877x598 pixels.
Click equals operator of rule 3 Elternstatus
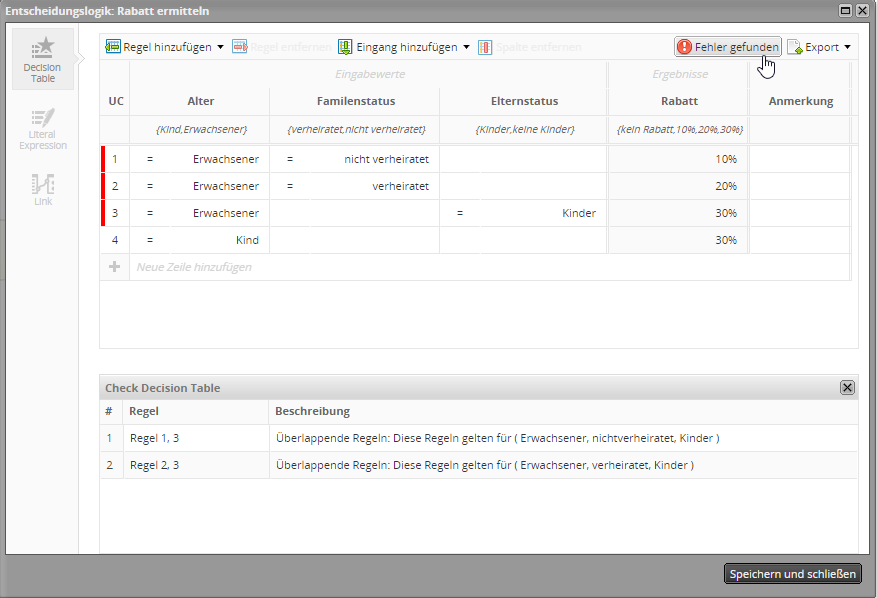[x=460, y=213]
